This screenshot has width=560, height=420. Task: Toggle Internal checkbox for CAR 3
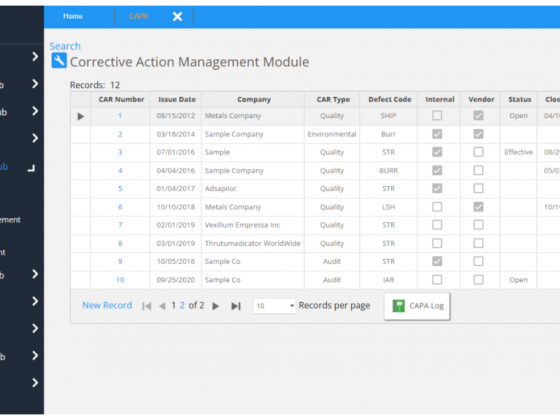click(x=437, y=152)
